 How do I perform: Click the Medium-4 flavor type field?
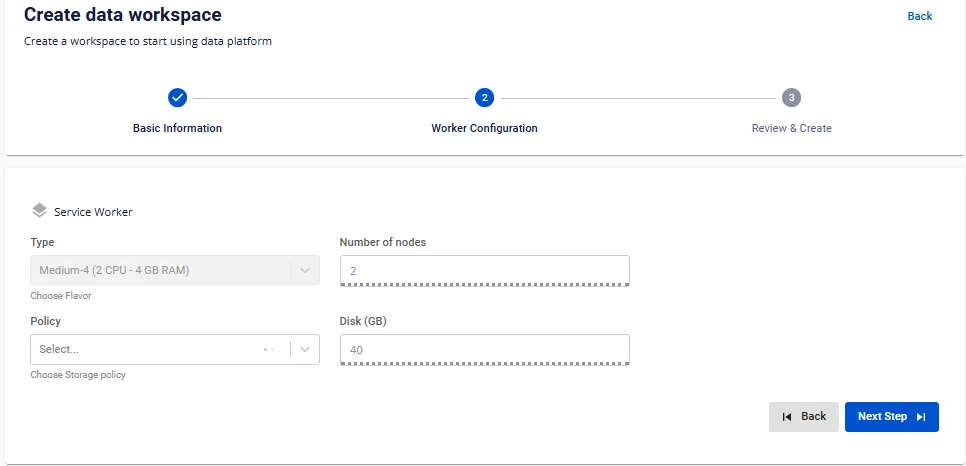[175, 271]
